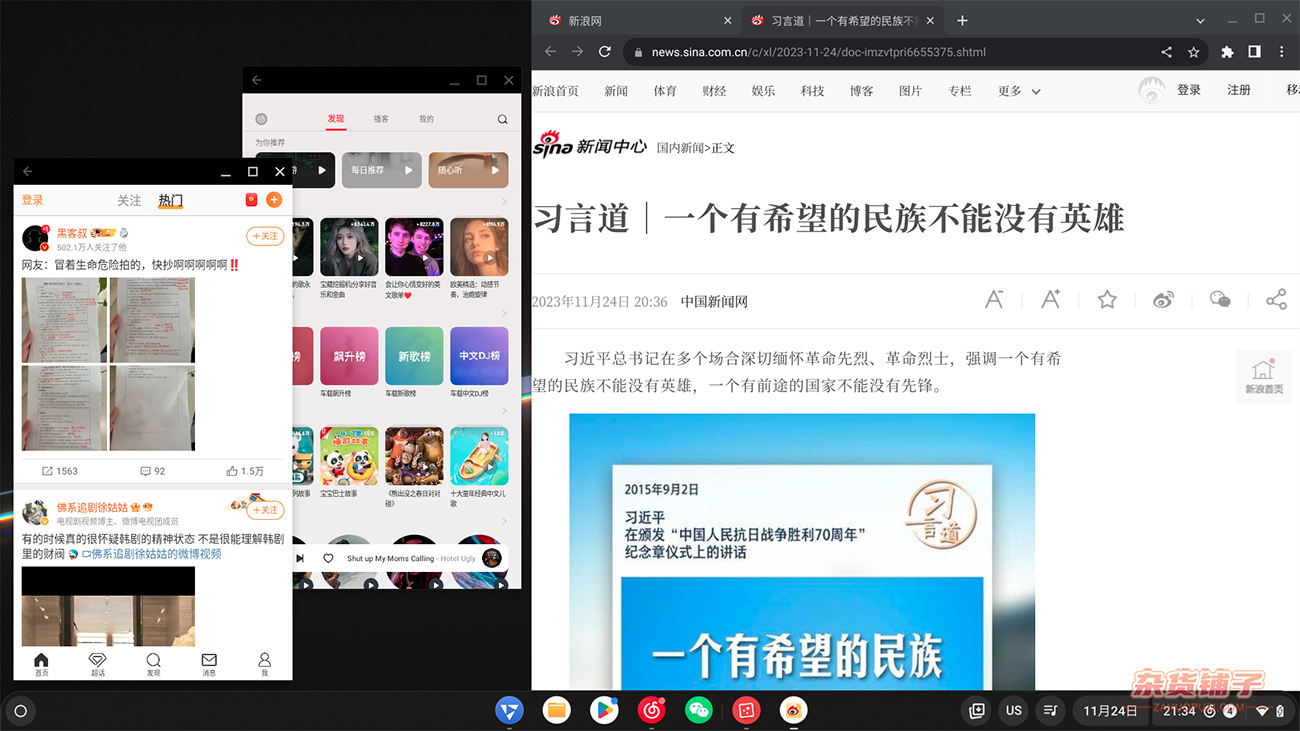
Task: Open the media controls icon in the shelf tray
Action: pyautogui.click(x=1050, y=711)
